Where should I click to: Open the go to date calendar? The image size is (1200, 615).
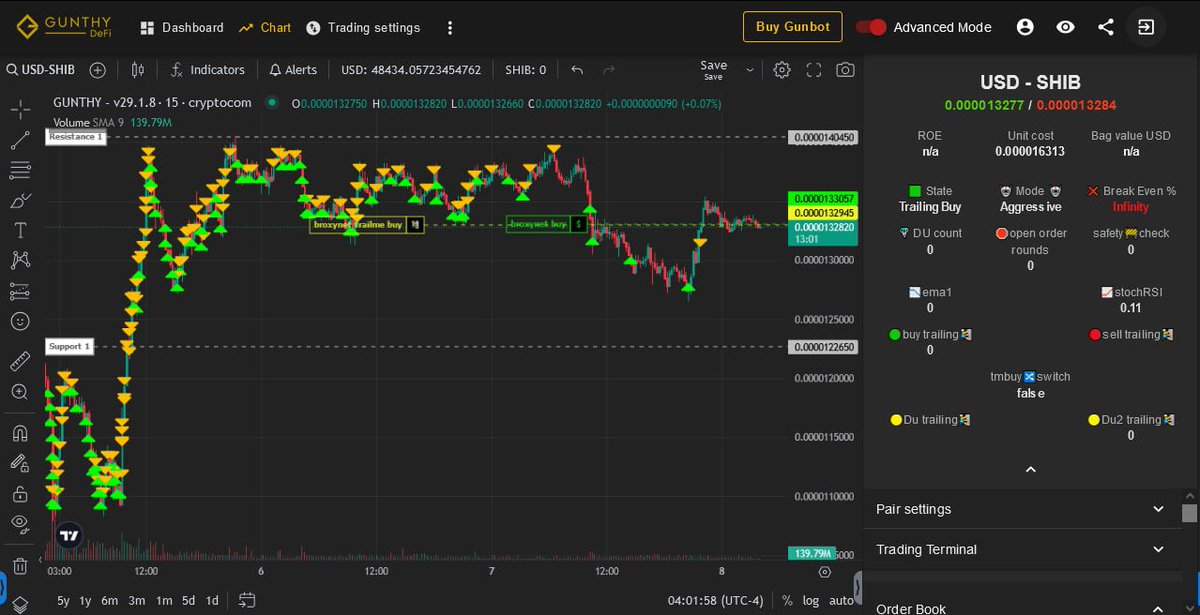[248, 601]
